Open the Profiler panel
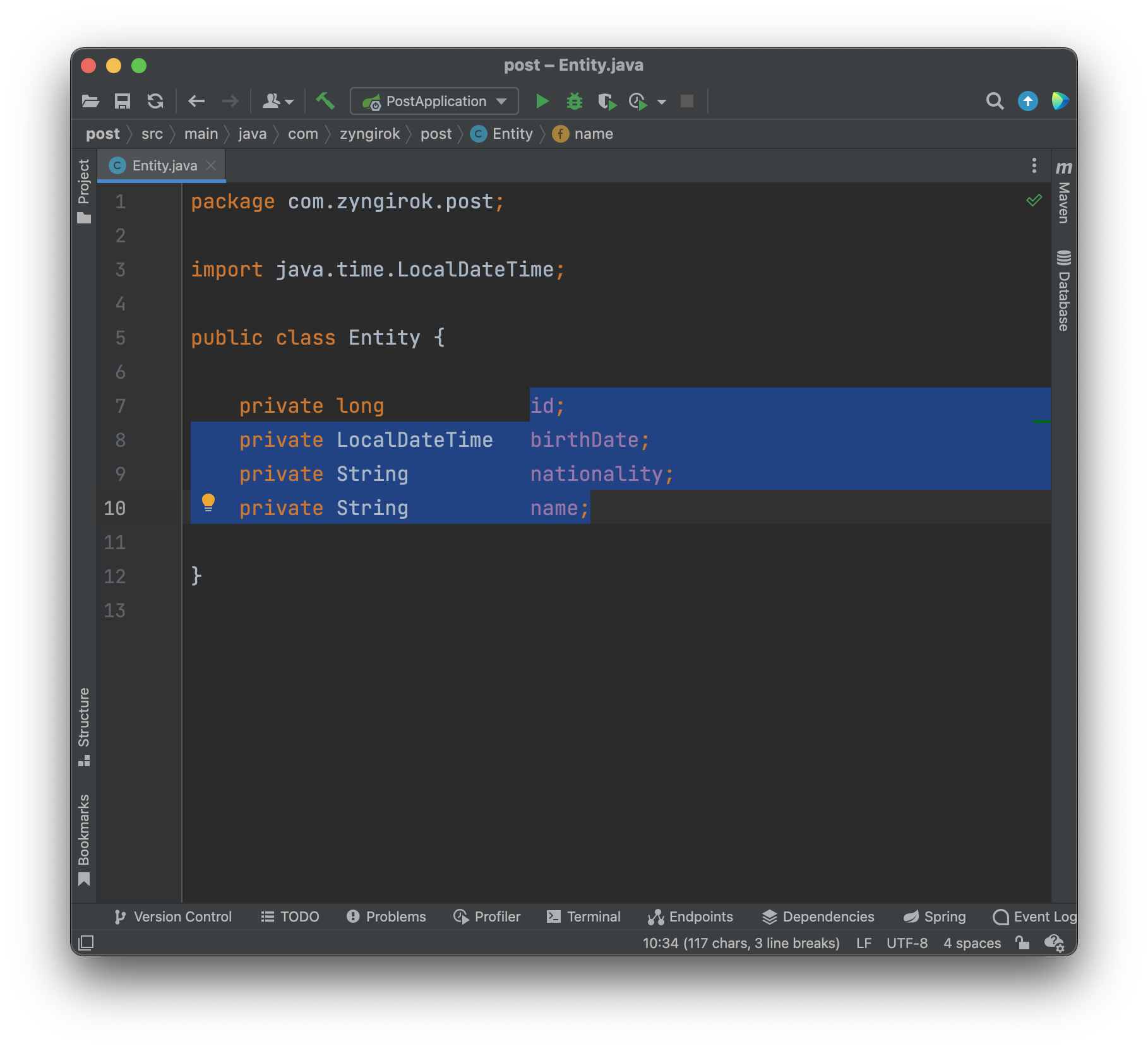1148x1049 pixels. tap(487, 916)
